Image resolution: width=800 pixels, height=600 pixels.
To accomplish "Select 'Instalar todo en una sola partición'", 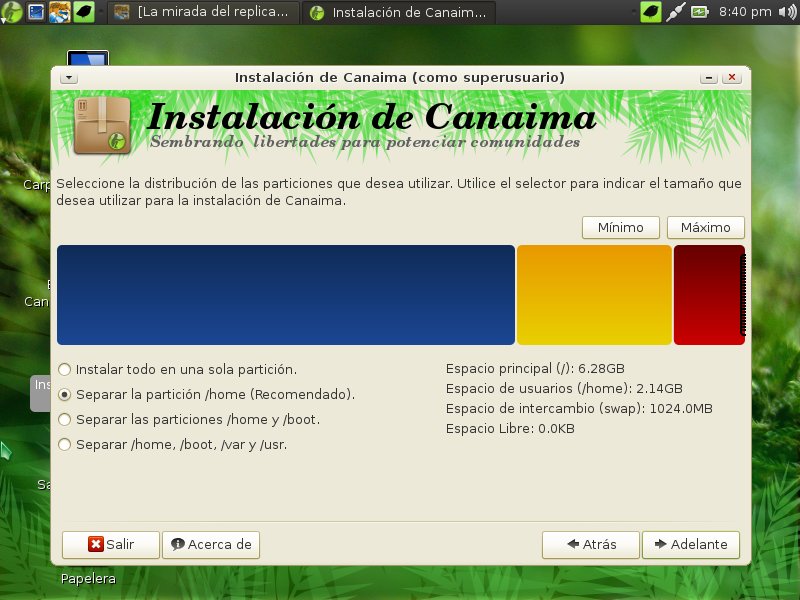I will pos(65,368).
